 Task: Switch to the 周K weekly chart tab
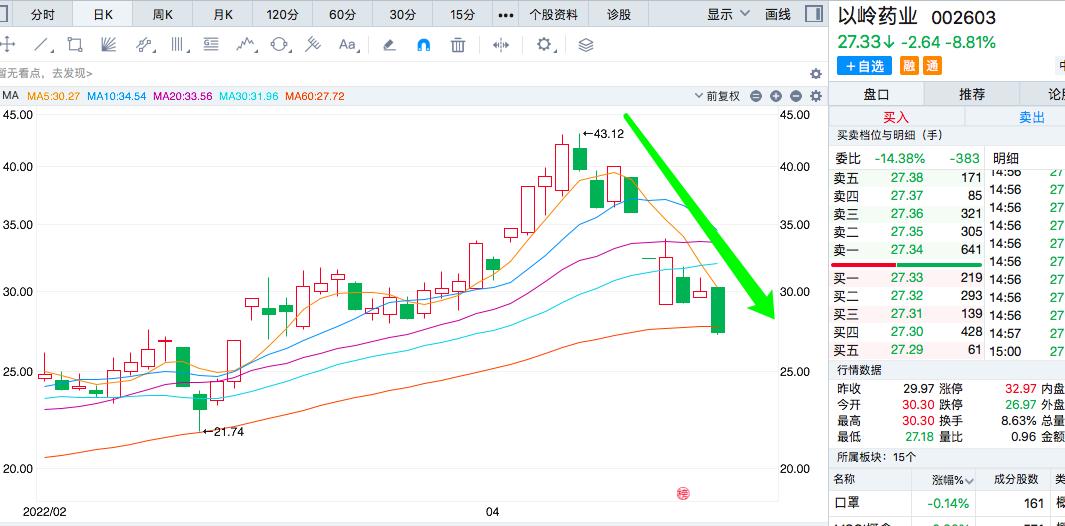pos(162,14)
